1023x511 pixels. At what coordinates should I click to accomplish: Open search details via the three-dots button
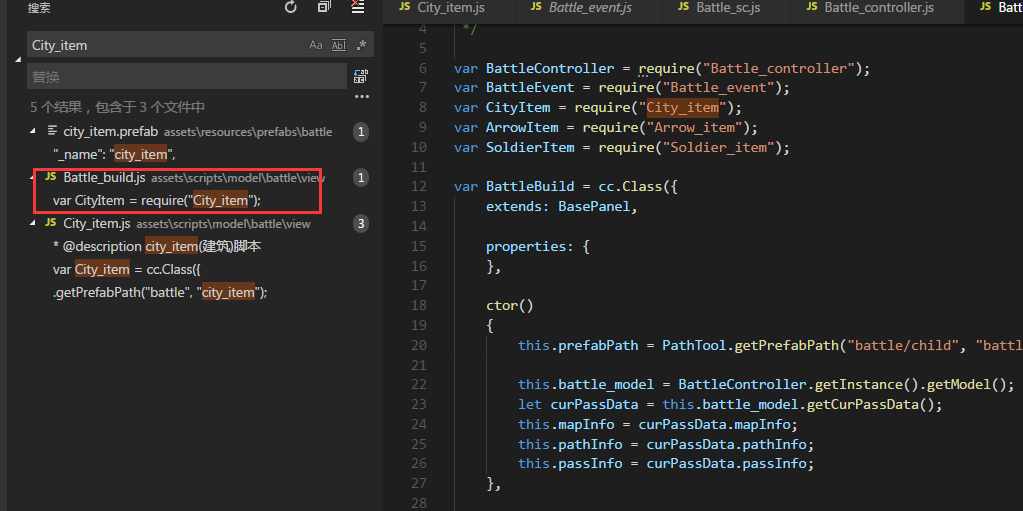tap(361, 96)
